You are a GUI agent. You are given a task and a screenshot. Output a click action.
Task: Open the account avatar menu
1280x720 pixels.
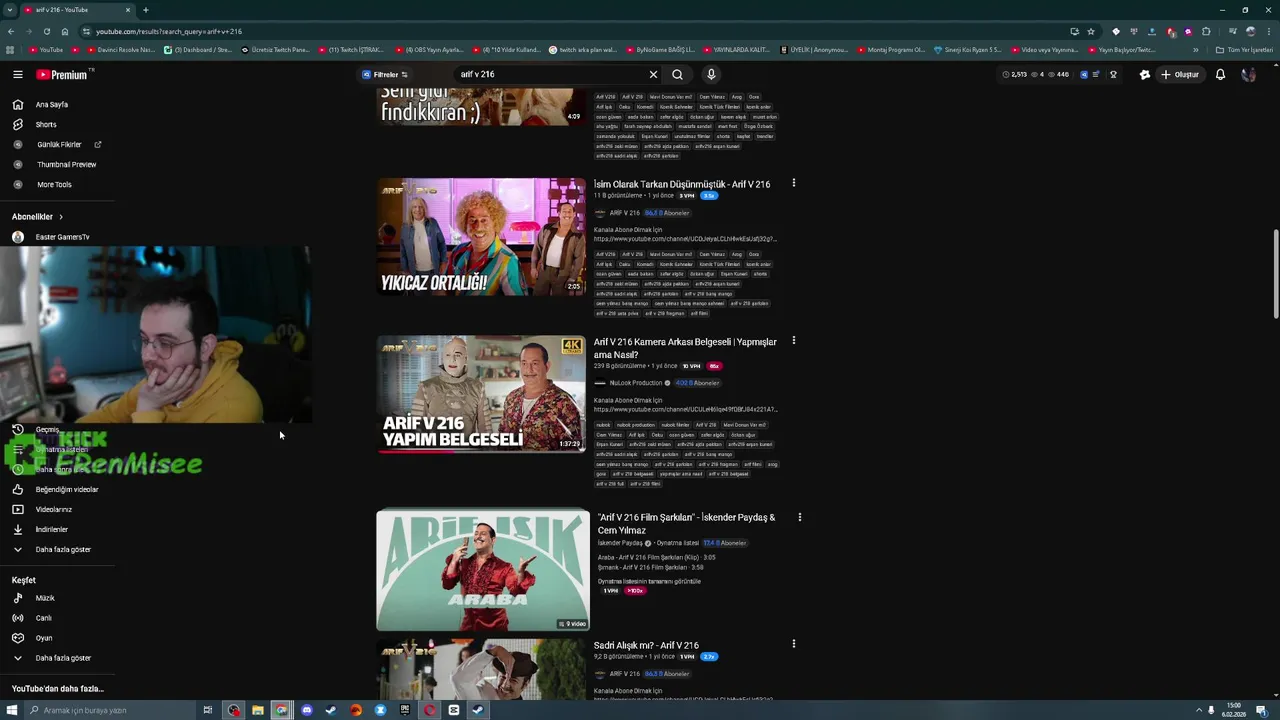coord(1248,74)
